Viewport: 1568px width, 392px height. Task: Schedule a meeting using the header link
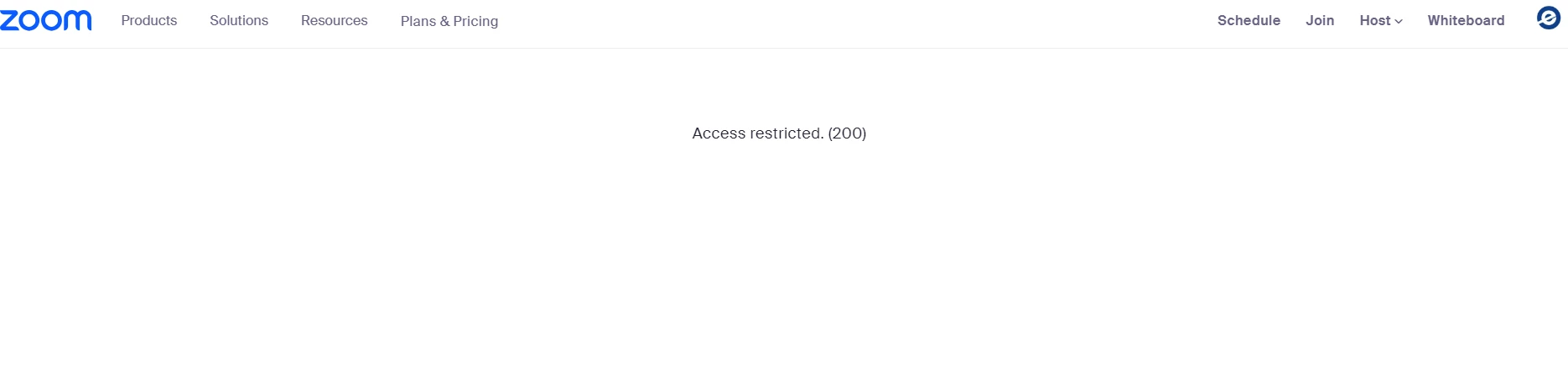pos(1249,20)
